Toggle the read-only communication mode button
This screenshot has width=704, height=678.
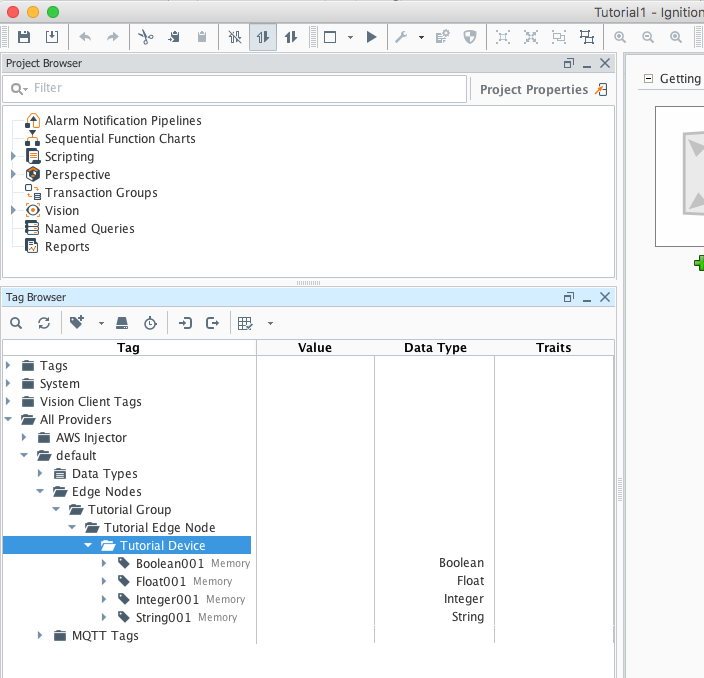pos(263,37)
